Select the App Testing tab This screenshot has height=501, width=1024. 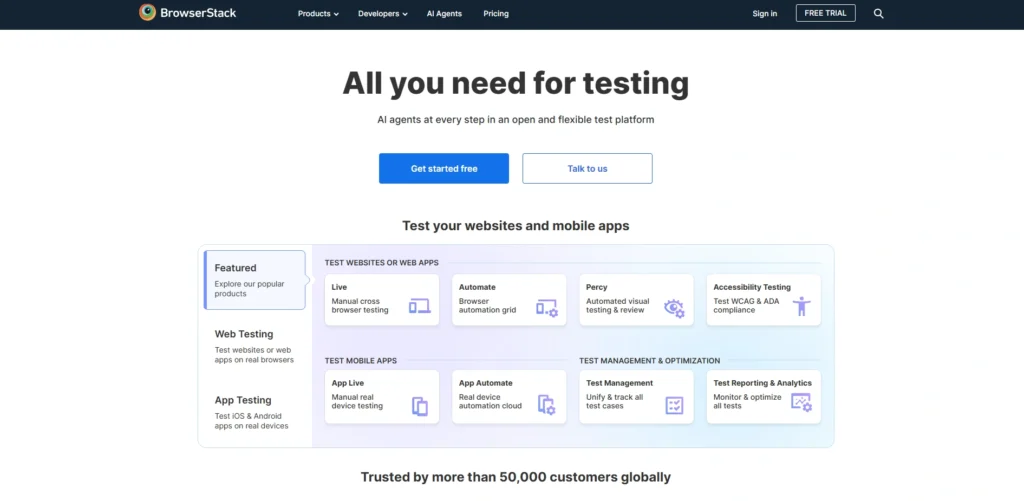click(x=255, y=412)
